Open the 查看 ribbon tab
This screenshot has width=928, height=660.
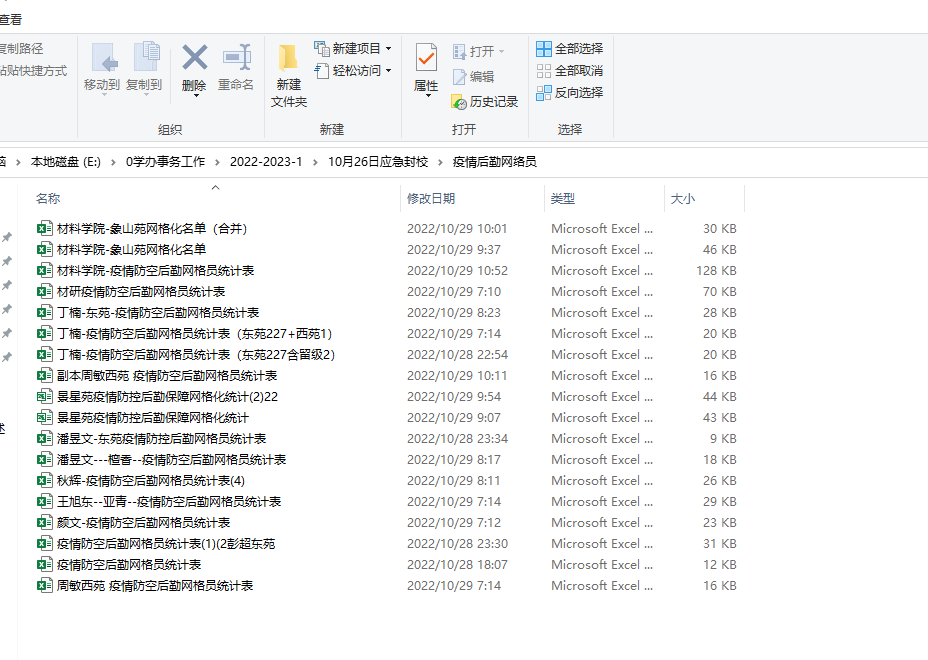pos(10,19)
